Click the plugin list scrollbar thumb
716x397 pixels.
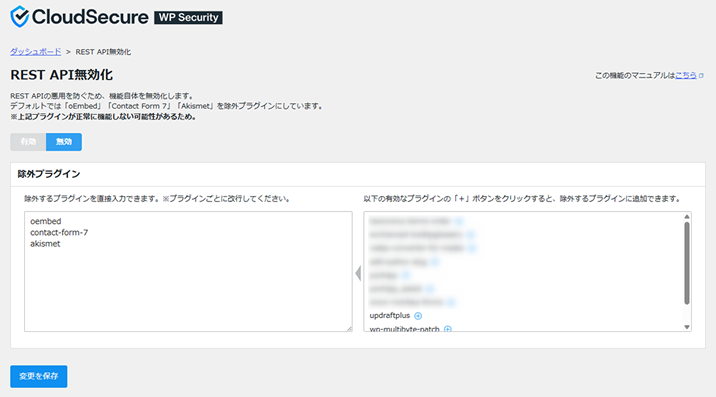687,263
